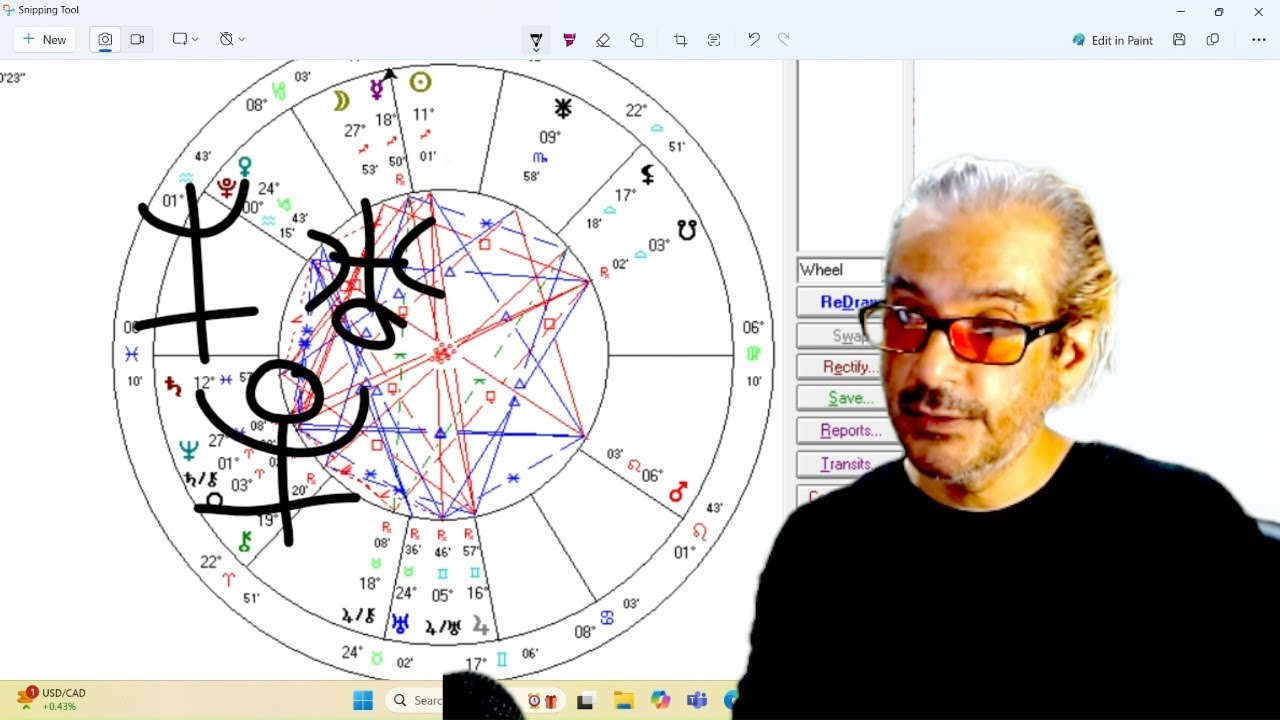Redo the undone action
Image resolution: width=1280 pixels, height=720 pixels.
click(x=784, y=40)
